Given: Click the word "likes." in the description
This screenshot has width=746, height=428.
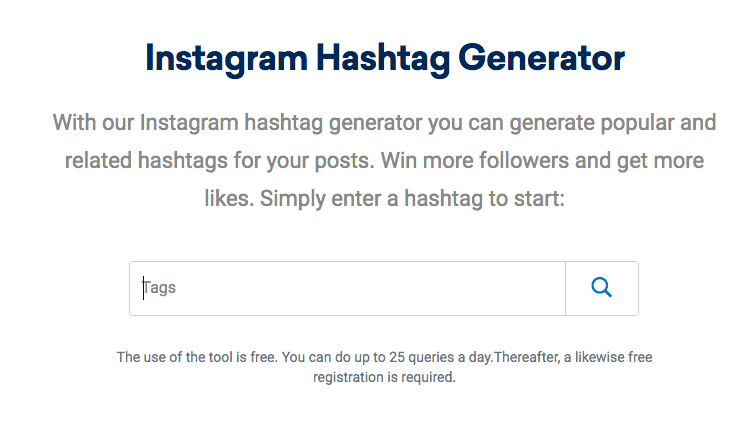Looking at the screenshot, I should pyautogui.click(x=229, y=198).
